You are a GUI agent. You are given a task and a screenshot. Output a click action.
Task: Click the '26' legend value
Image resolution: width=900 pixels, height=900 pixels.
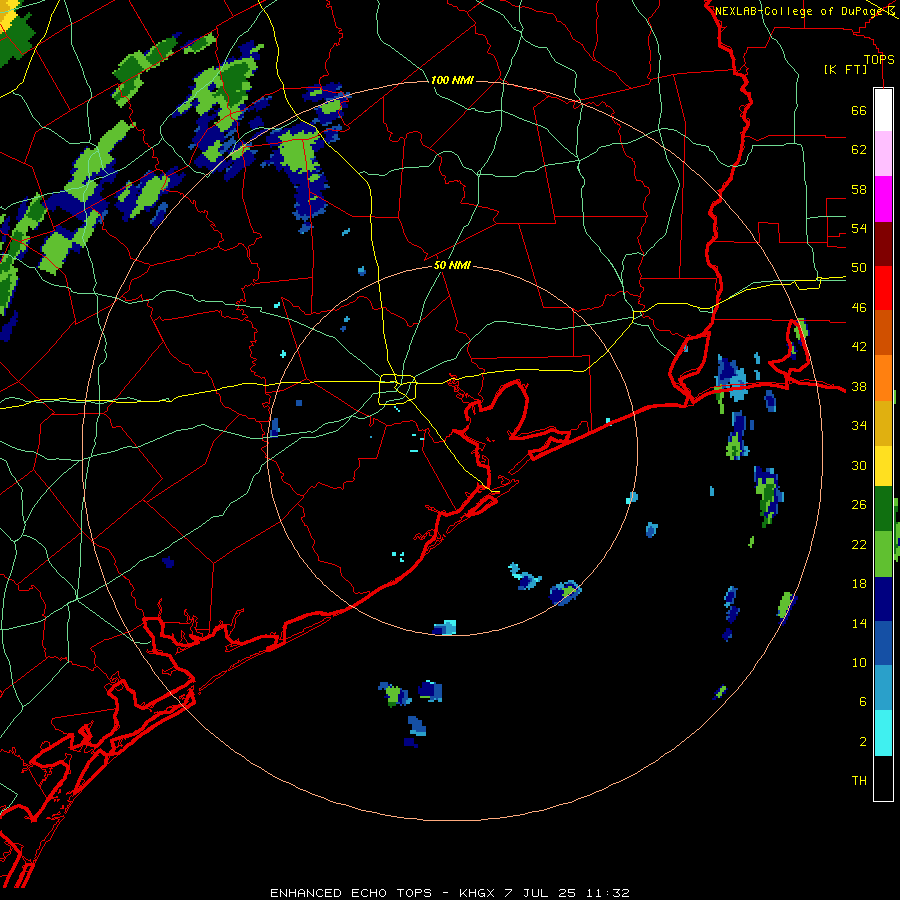[859, 505]
